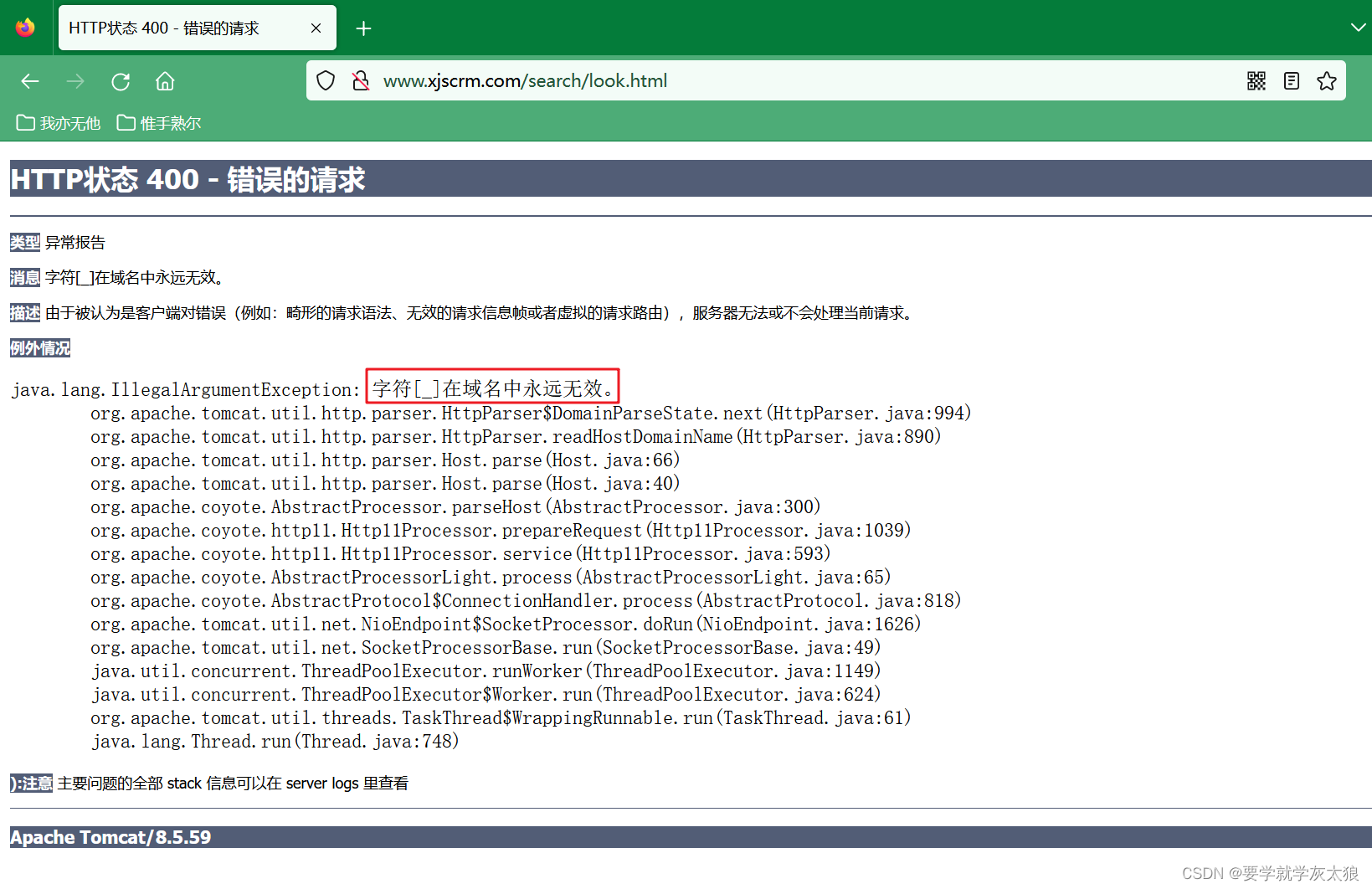Click the 消息 label
Screen dimensions: 1372x889
pyautogui.click(x=25, y=278)
